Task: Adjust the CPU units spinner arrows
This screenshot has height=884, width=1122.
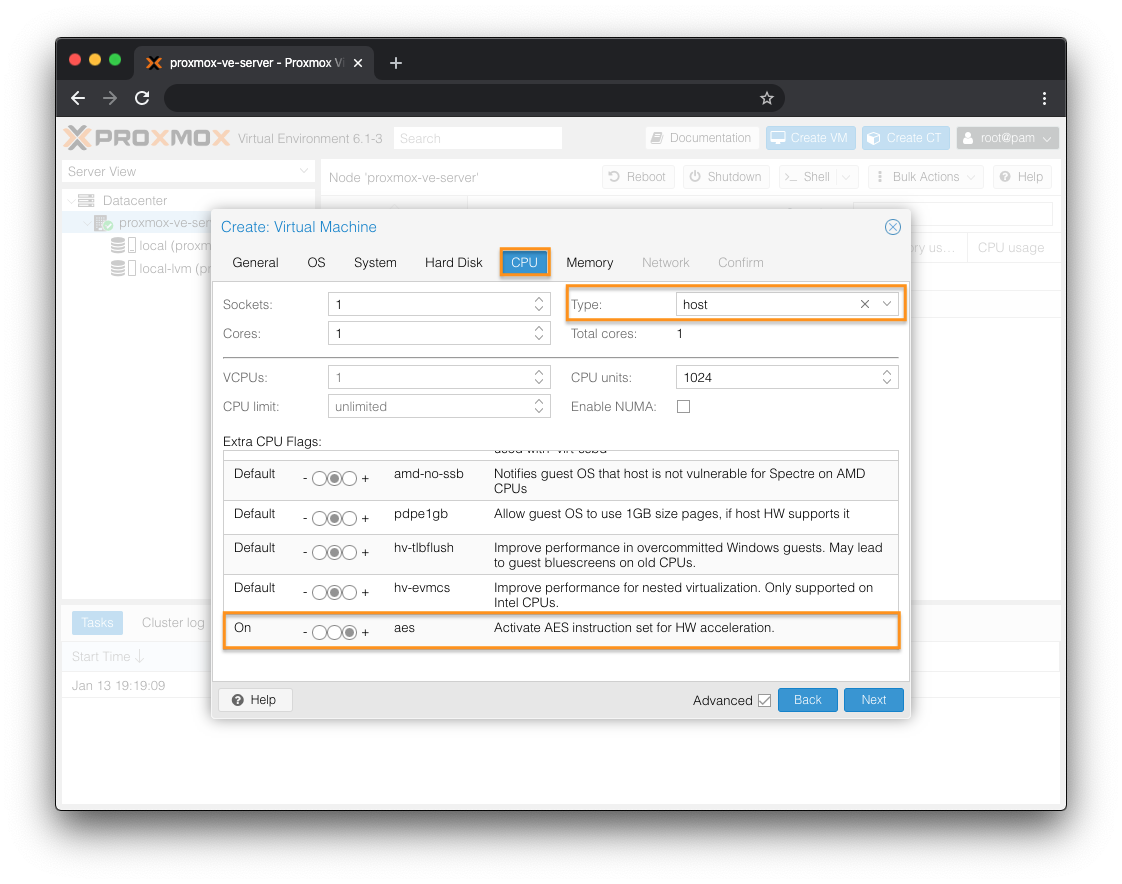Action: click(887, 377)
